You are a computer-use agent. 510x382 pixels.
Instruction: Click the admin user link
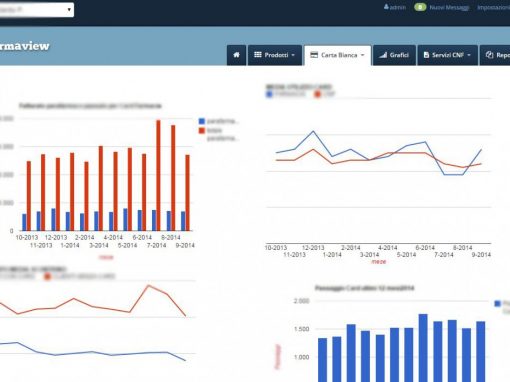(x=395, y=7)
